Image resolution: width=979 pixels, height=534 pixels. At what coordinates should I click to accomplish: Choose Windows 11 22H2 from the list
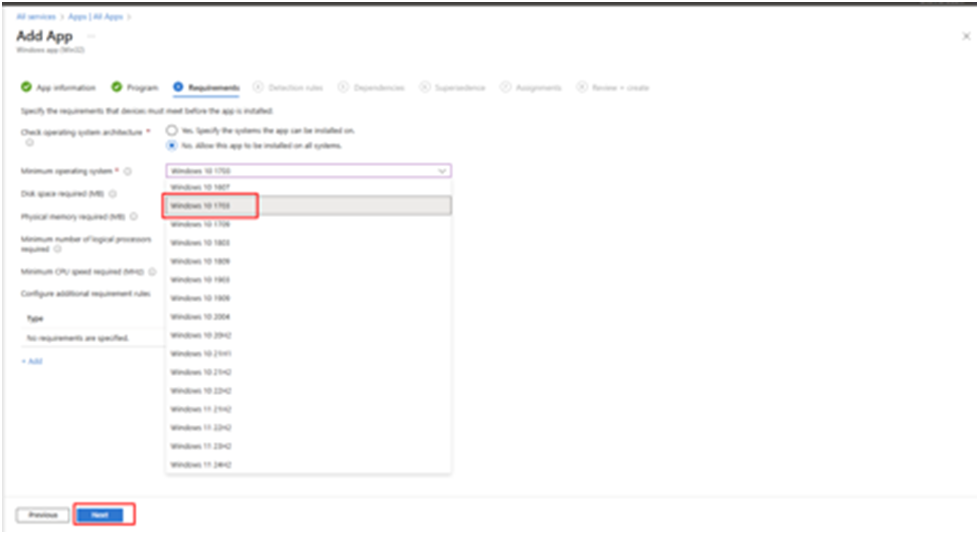coord(308,428)
